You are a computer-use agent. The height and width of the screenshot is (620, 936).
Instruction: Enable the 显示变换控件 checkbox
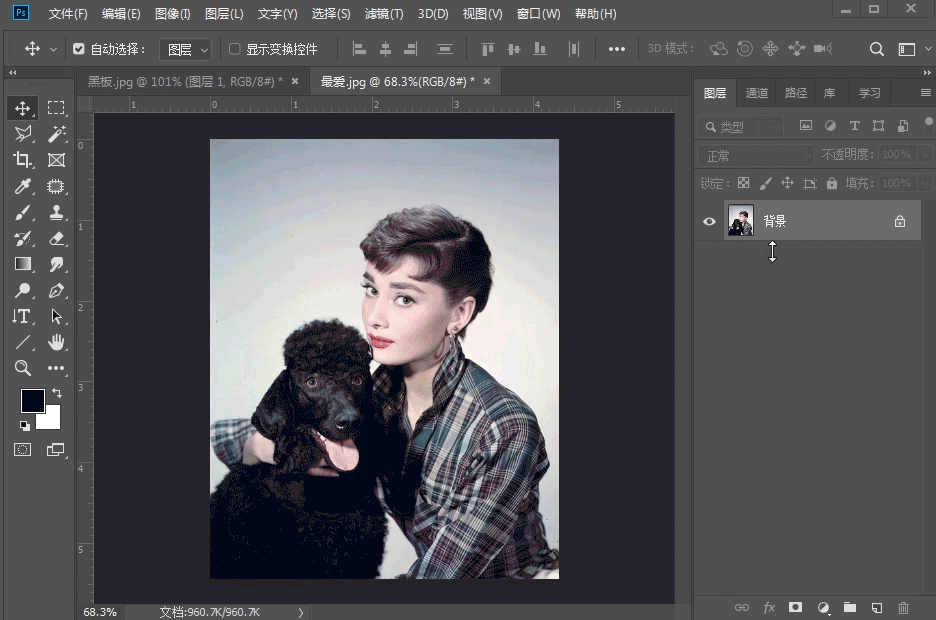tap(235, 49)
